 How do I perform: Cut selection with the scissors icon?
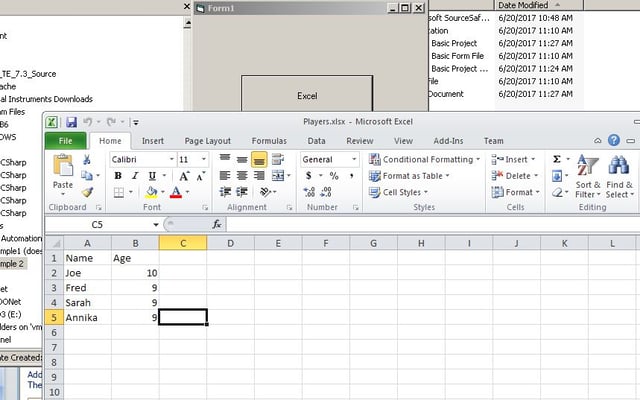tap(87, 160)
